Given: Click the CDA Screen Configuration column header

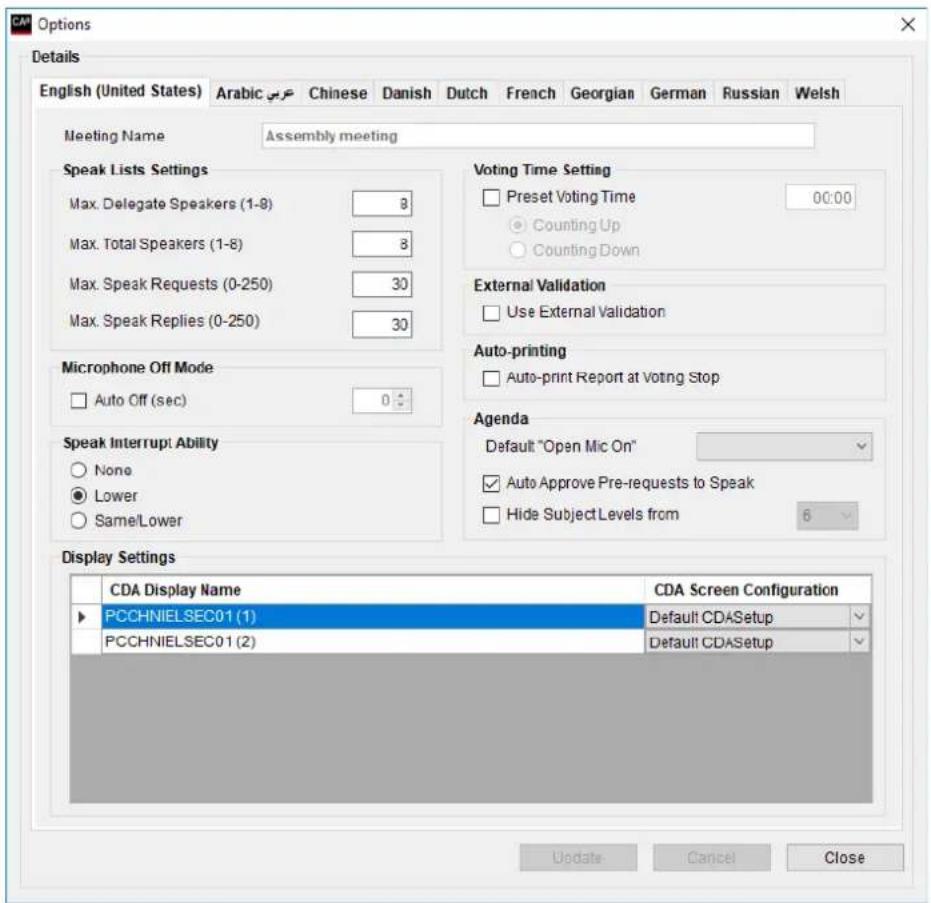Looking at the screenshot, I should click(758, 590).
